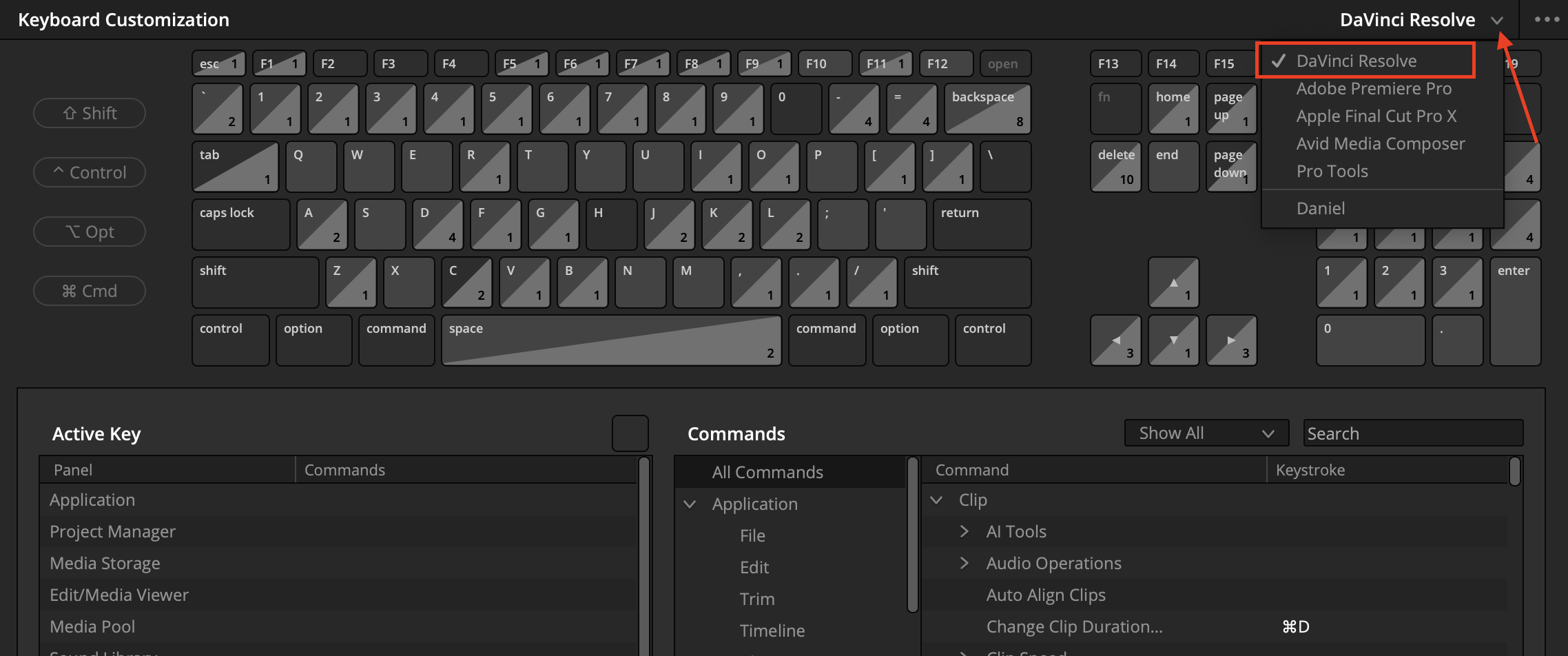Toggle the Opt modifier button
Image resolution: width=1568 pixels, height=656 pixels.
(90, 232)
